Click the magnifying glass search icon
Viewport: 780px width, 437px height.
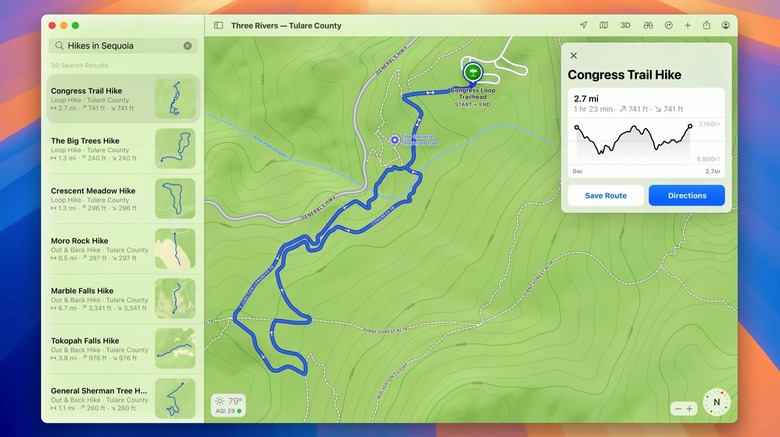pos(59,46)
